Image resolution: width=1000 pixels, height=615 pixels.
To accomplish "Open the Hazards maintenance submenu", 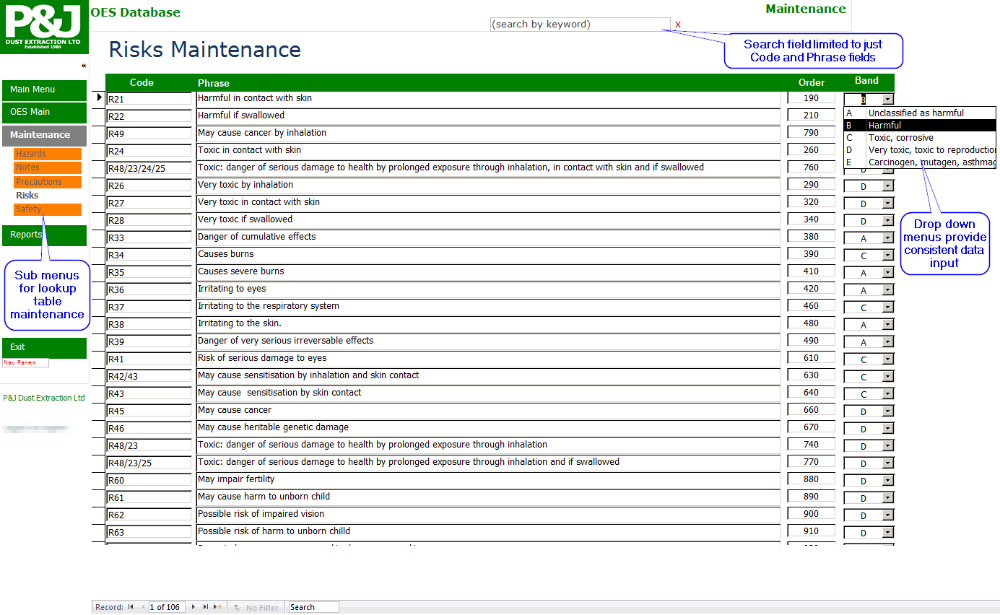I will (47, 154).
